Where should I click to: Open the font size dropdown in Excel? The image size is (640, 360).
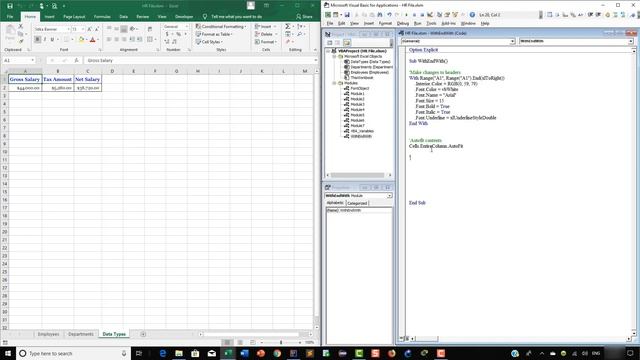pyautogui.click(x=83, y=29)
